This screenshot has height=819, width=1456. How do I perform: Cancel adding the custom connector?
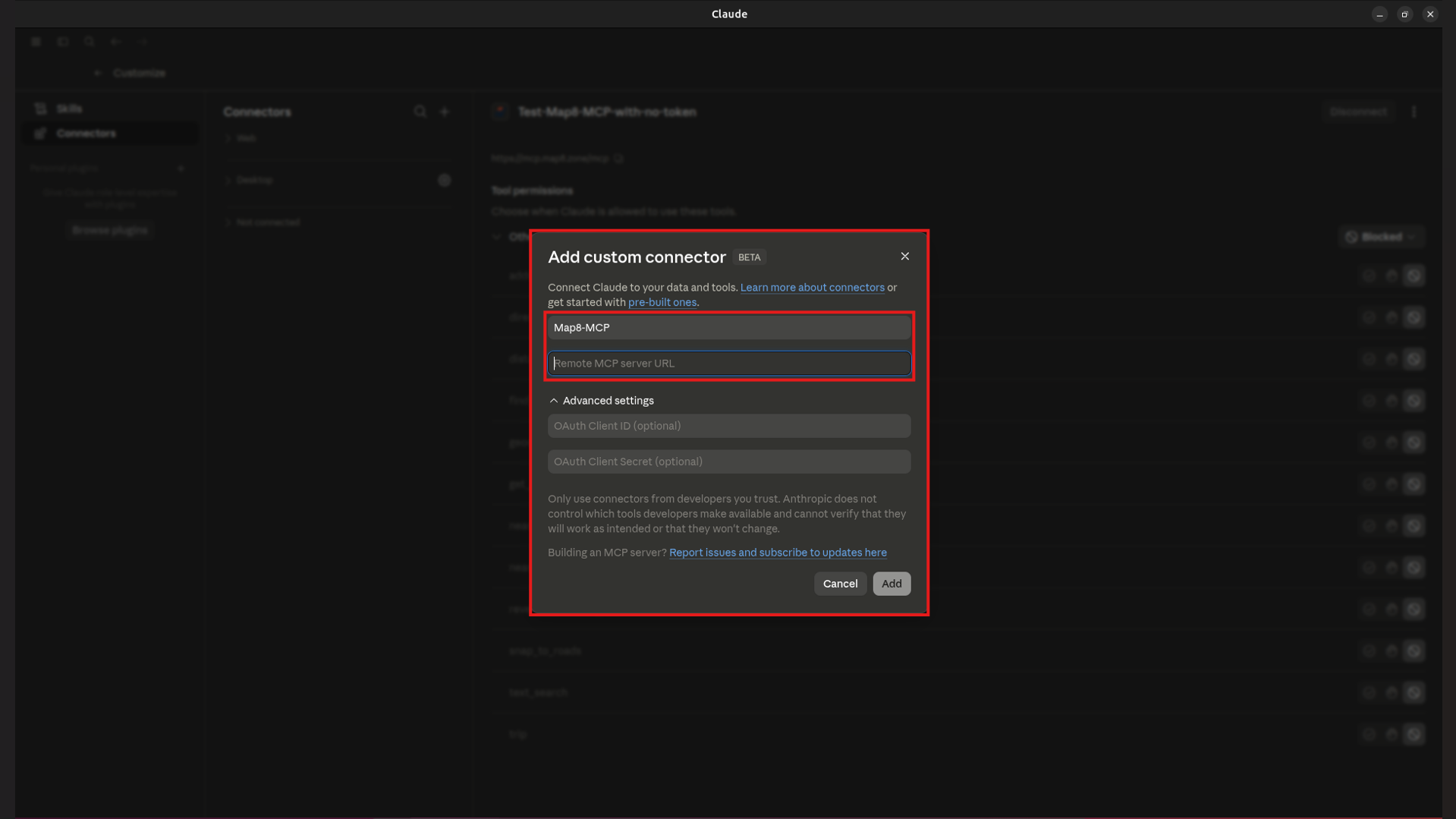840,584
